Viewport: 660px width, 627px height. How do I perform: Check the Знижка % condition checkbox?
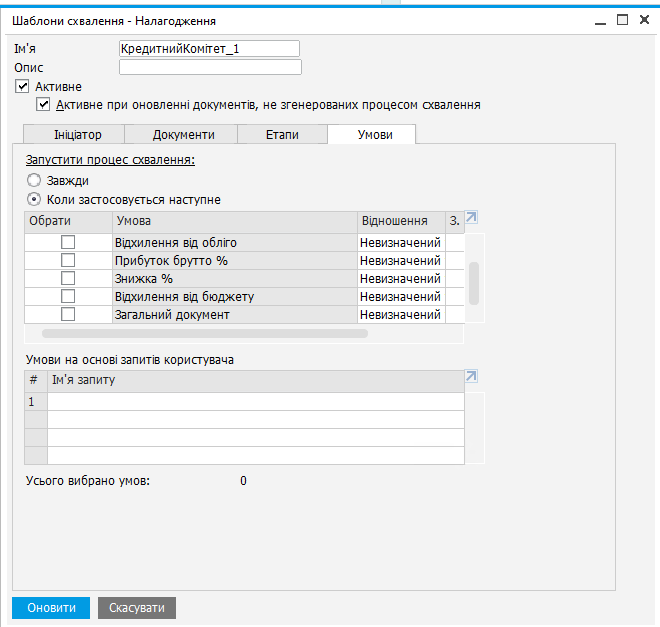click(68, 279)
